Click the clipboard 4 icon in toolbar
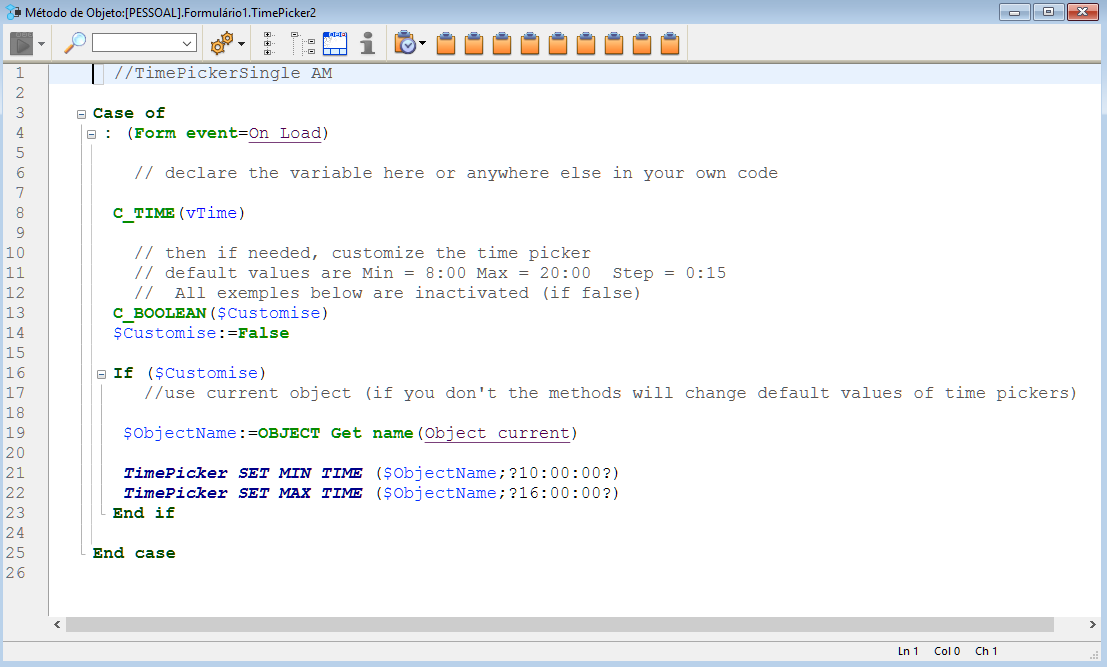This screenshot has width=1107, height=667. tap(530, 43)
